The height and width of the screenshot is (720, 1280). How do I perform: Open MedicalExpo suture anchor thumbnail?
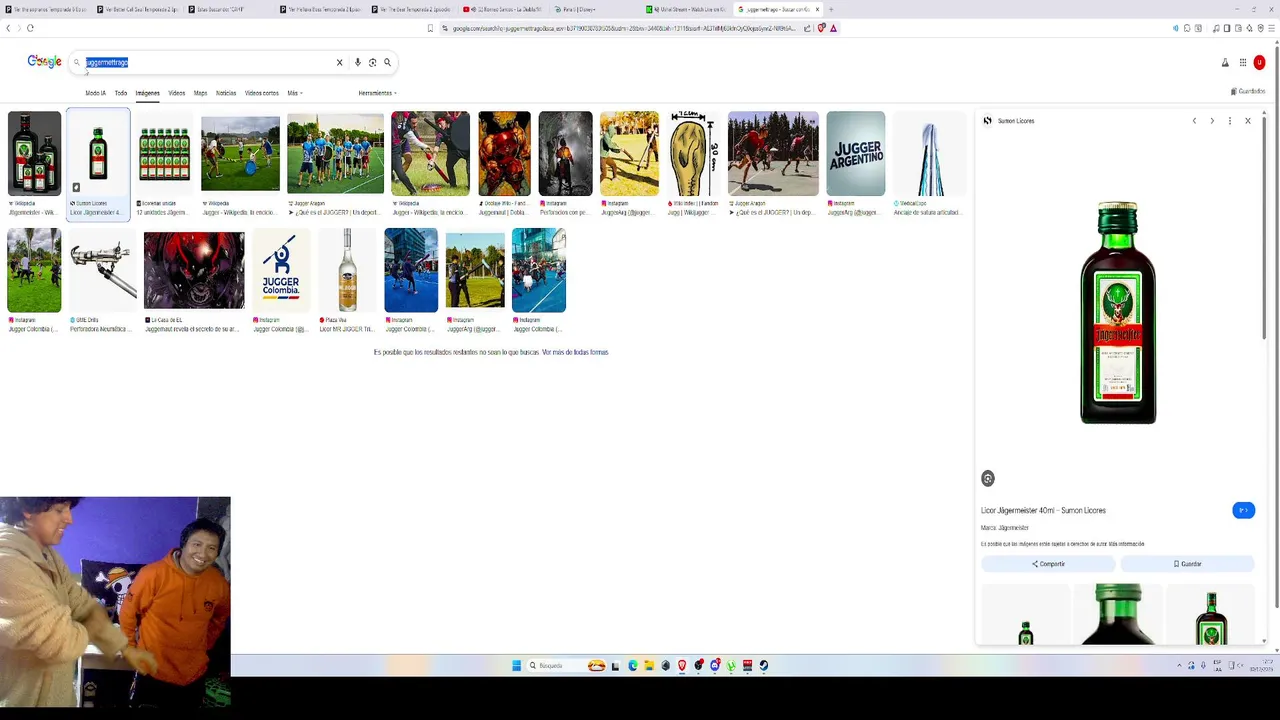tap(930, 153)
